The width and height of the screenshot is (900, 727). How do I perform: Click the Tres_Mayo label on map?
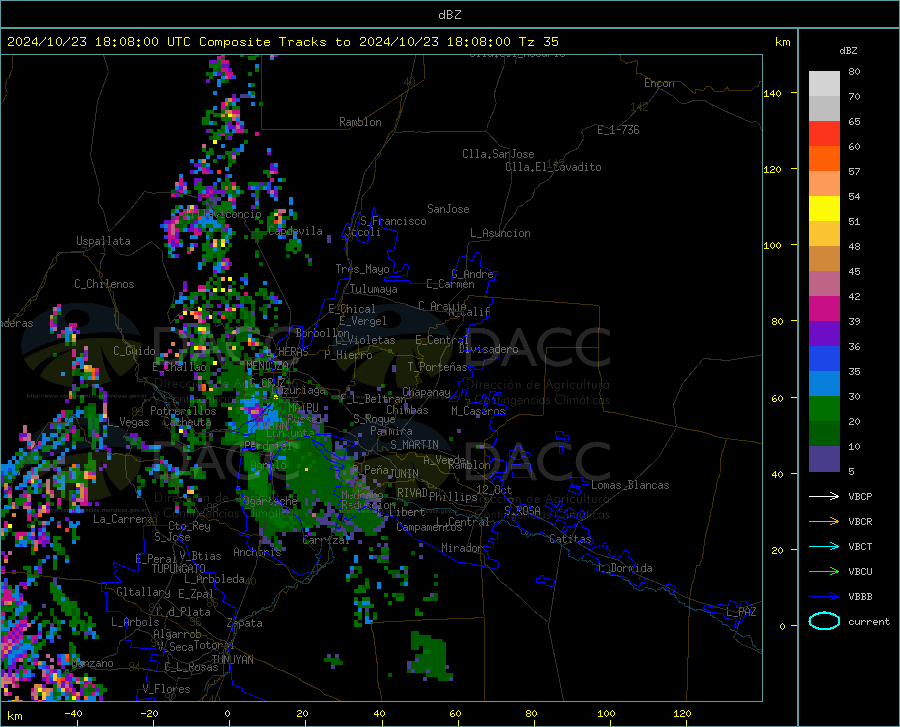(362, 269)
